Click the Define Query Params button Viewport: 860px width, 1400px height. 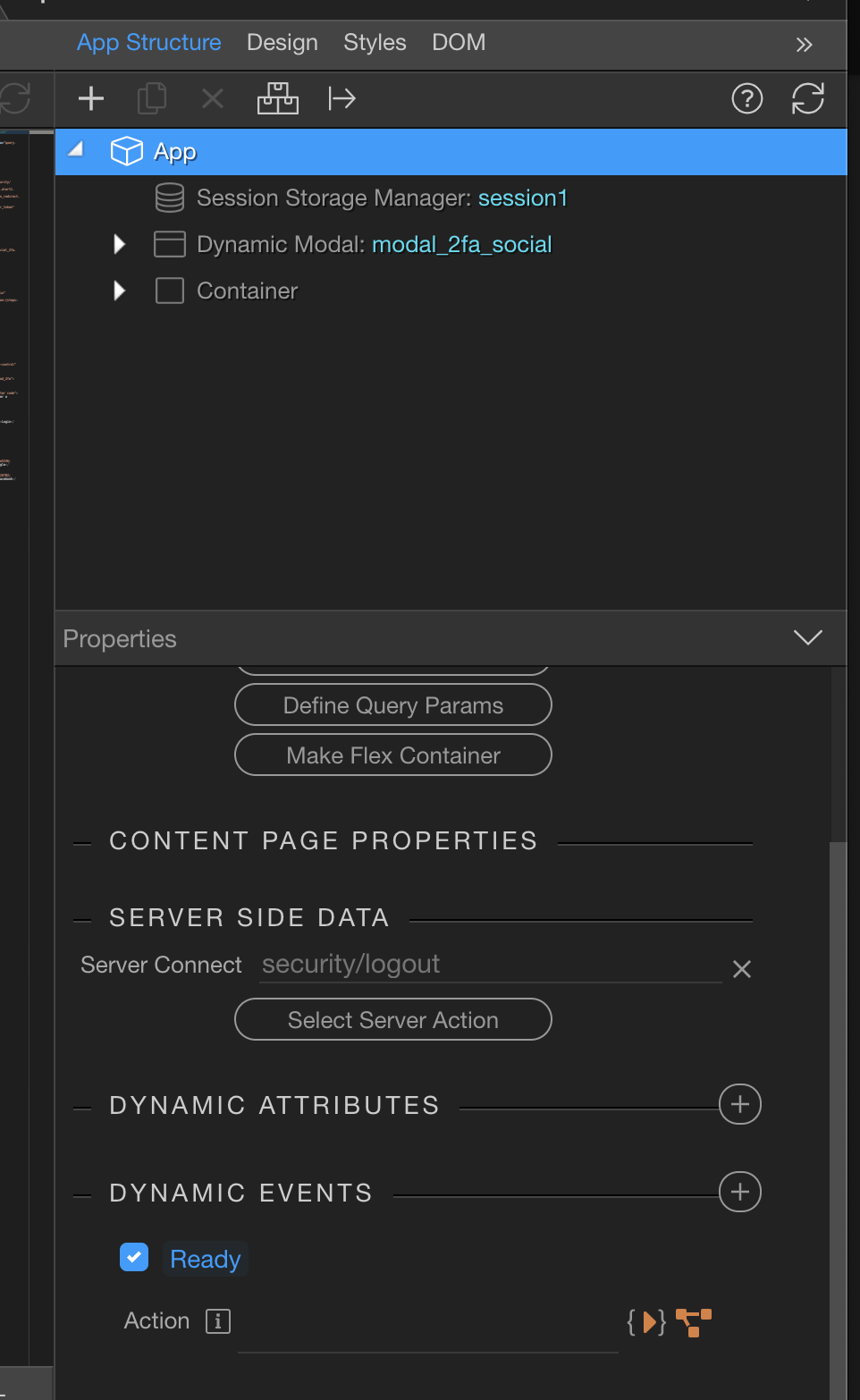pyautogui.click(x=392, y=705)
